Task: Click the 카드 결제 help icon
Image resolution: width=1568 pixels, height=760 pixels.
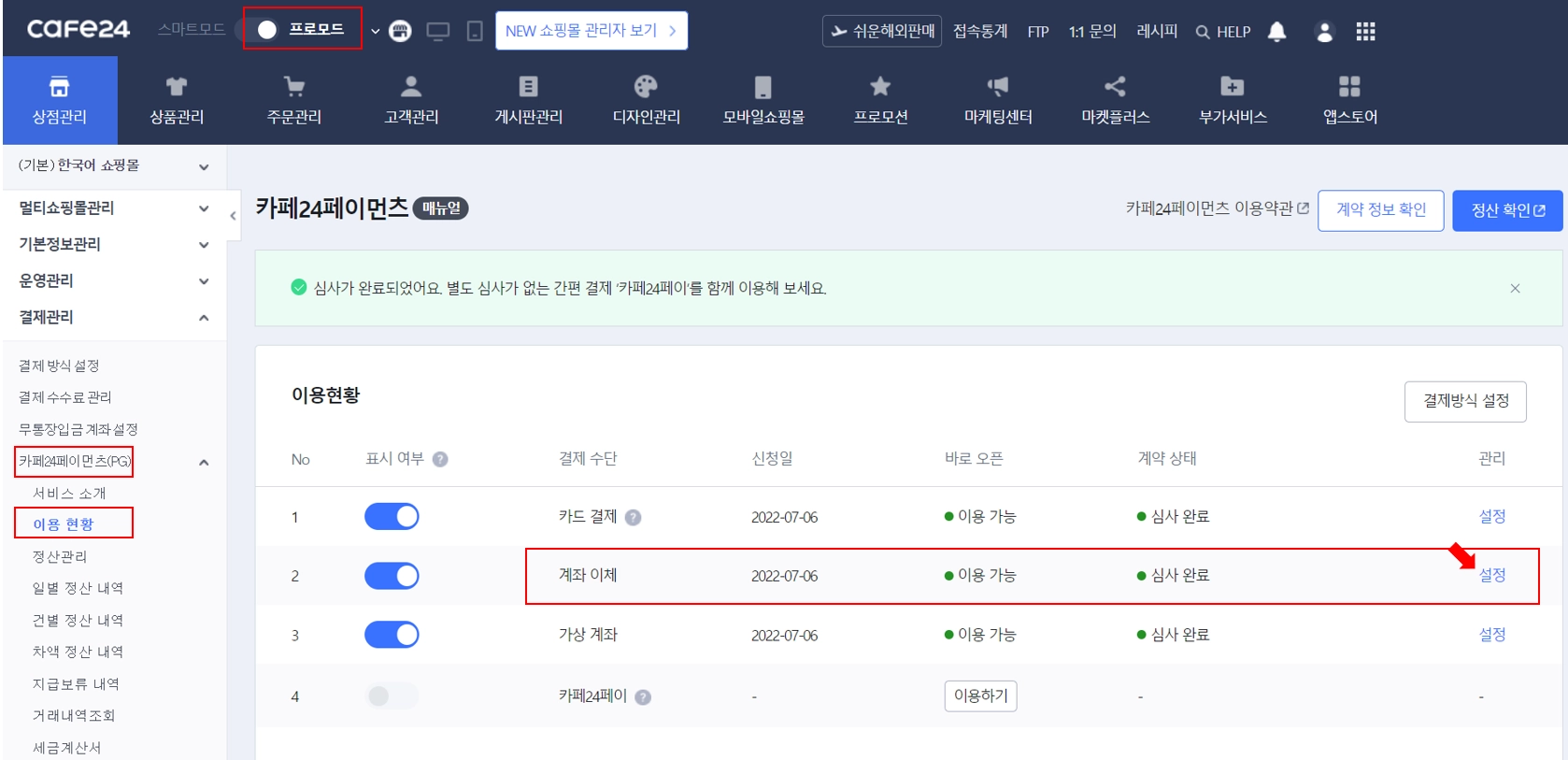Action: [x=633, y=517]
